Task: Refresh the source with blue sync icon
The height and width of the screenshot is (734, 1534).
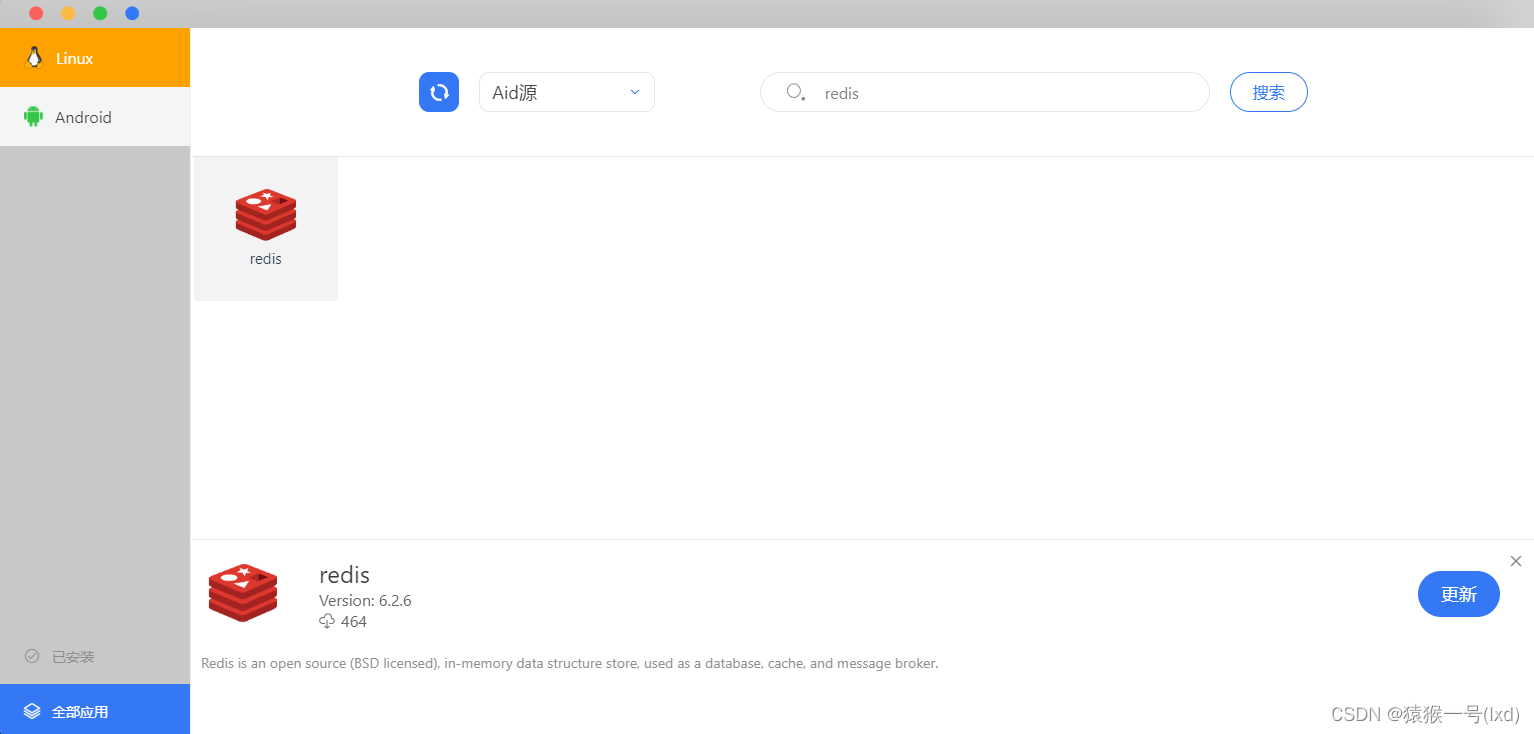Action: [x=439, y=92]
